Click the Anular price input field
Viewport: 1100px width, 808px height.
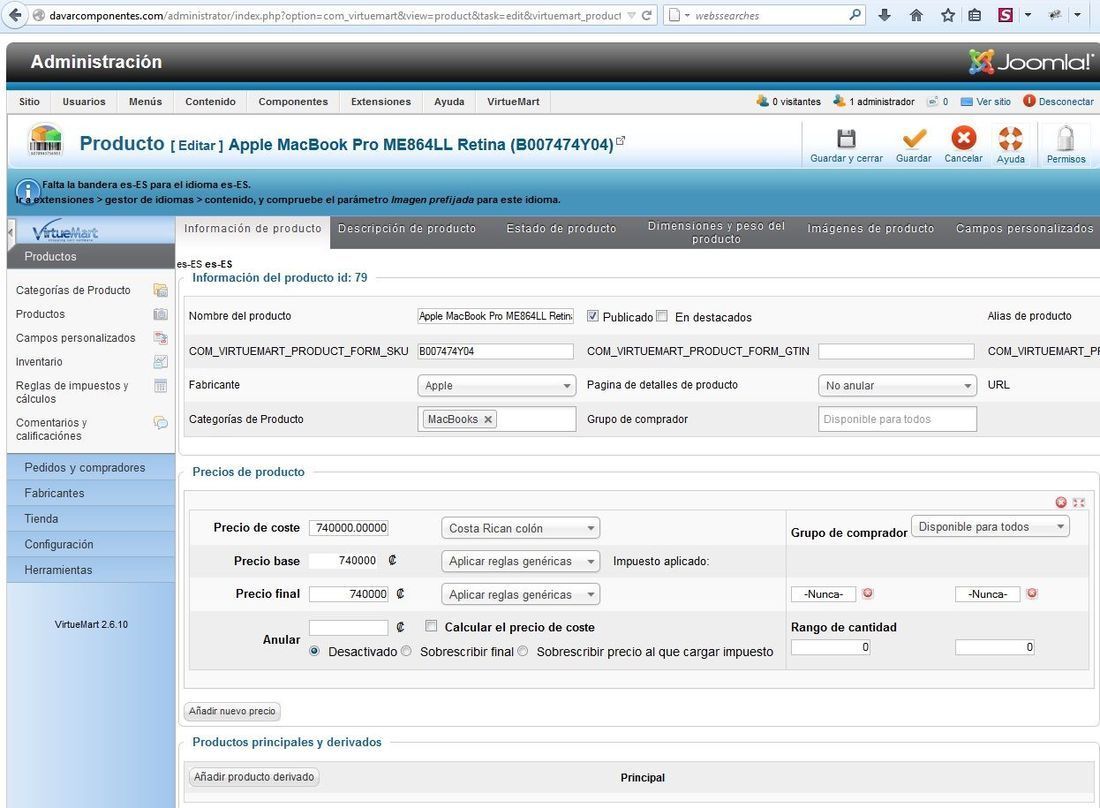pyautogui.click(x=349, y=627)
